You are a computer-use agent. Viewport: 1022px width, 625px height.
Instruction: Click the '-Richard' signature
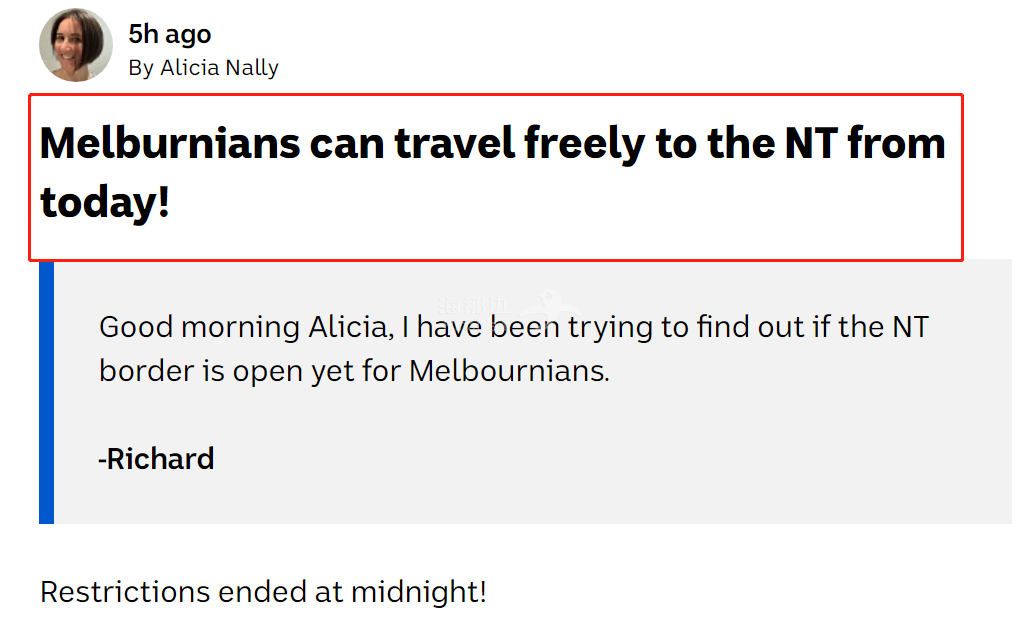point(156,459)
